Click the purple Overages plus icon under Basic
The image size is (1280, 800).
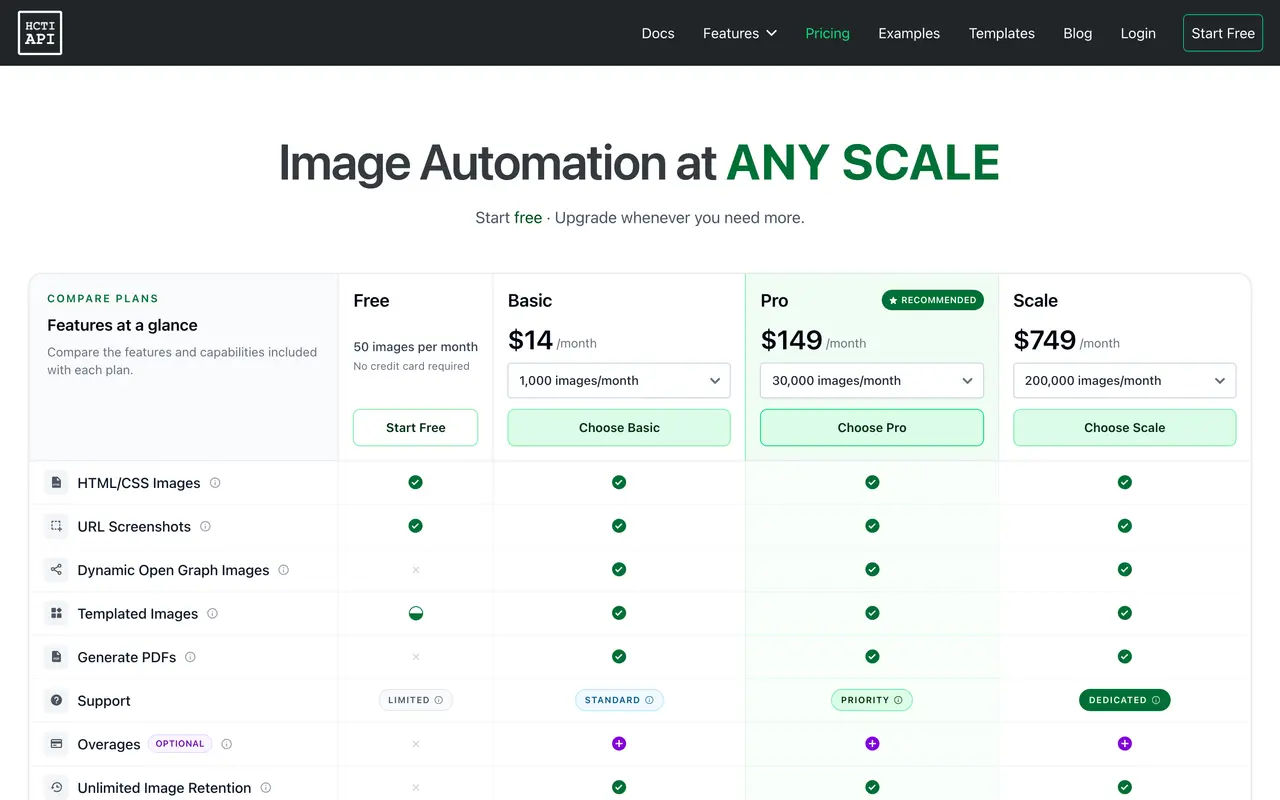(619, 743)
